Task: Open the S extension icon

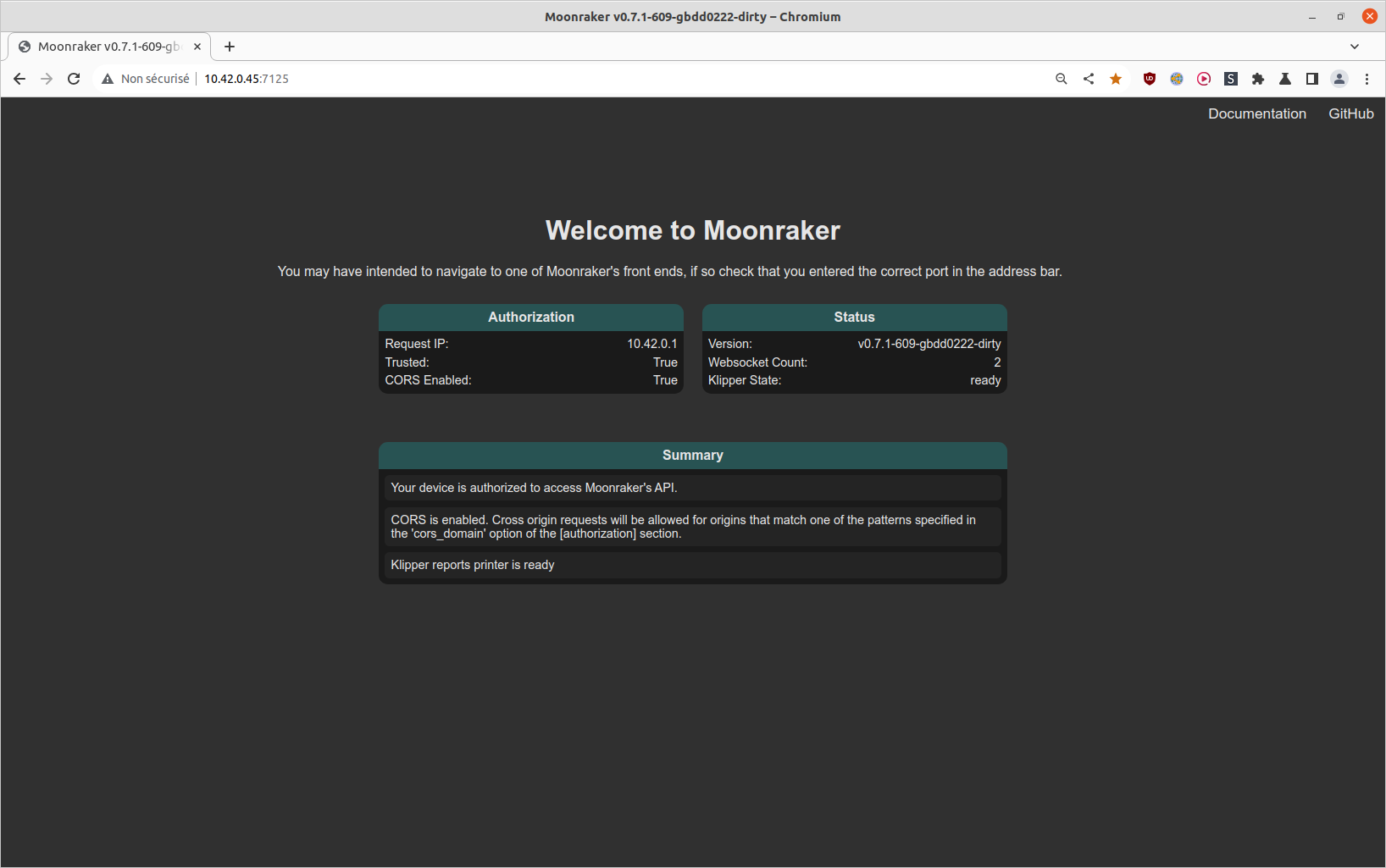Action: (x=1231, y=79)
